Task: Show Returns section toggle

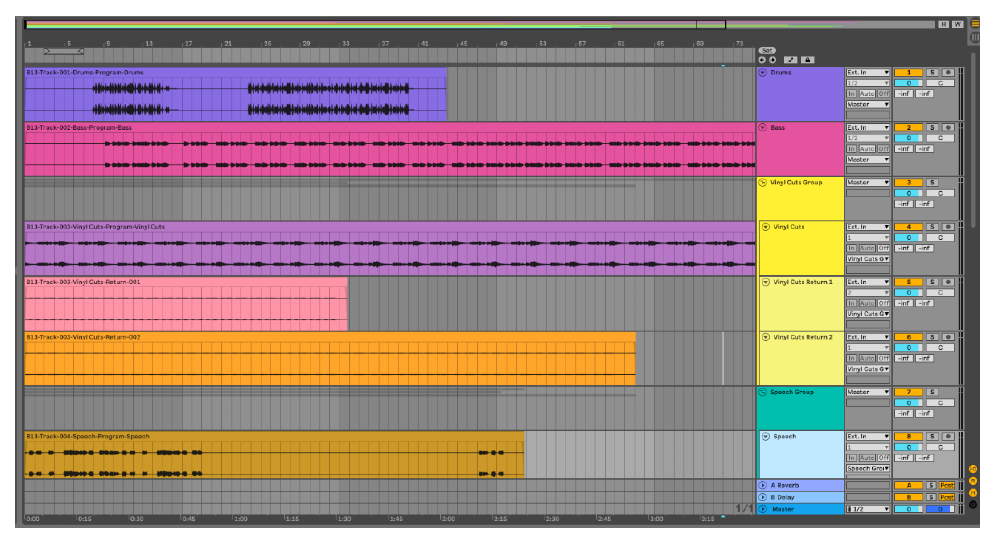Action: click(x=972, y=481)
